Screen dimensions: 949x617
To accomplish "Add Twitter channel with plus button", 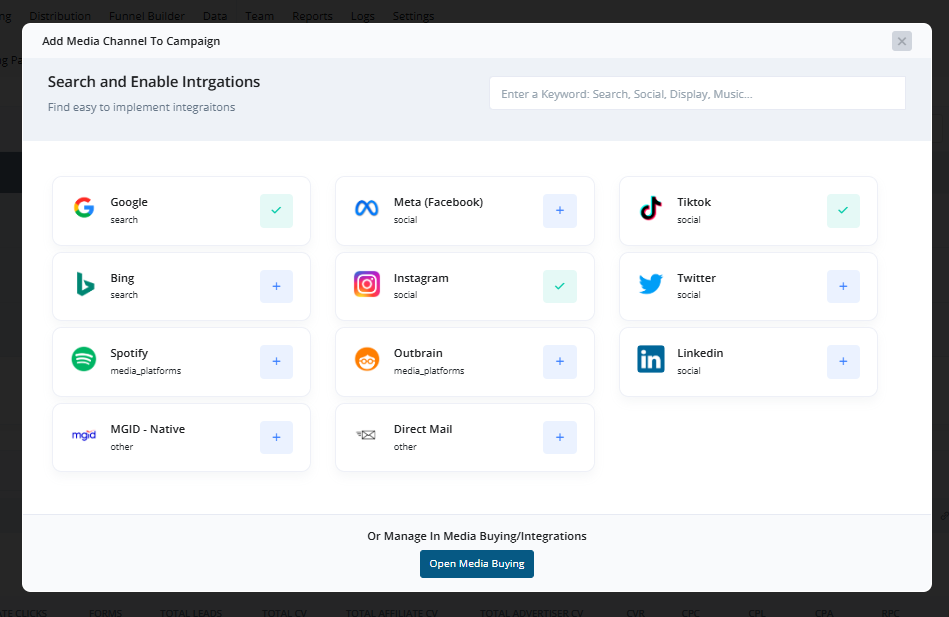I will pos(843,286).
